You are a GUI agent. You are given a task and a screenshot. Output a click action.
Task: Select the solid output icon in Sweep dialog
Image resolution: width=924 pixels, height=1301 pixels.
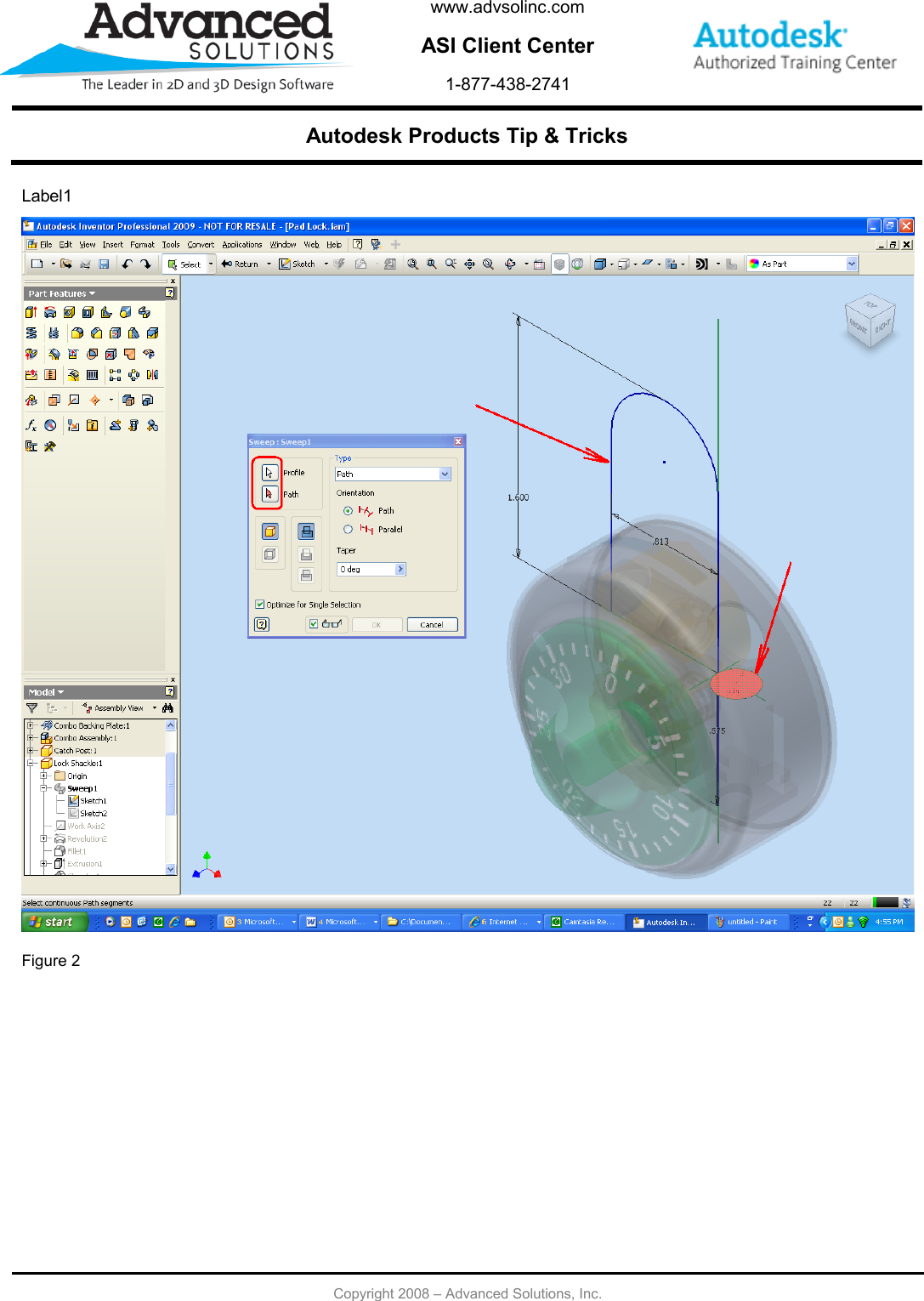269,531
